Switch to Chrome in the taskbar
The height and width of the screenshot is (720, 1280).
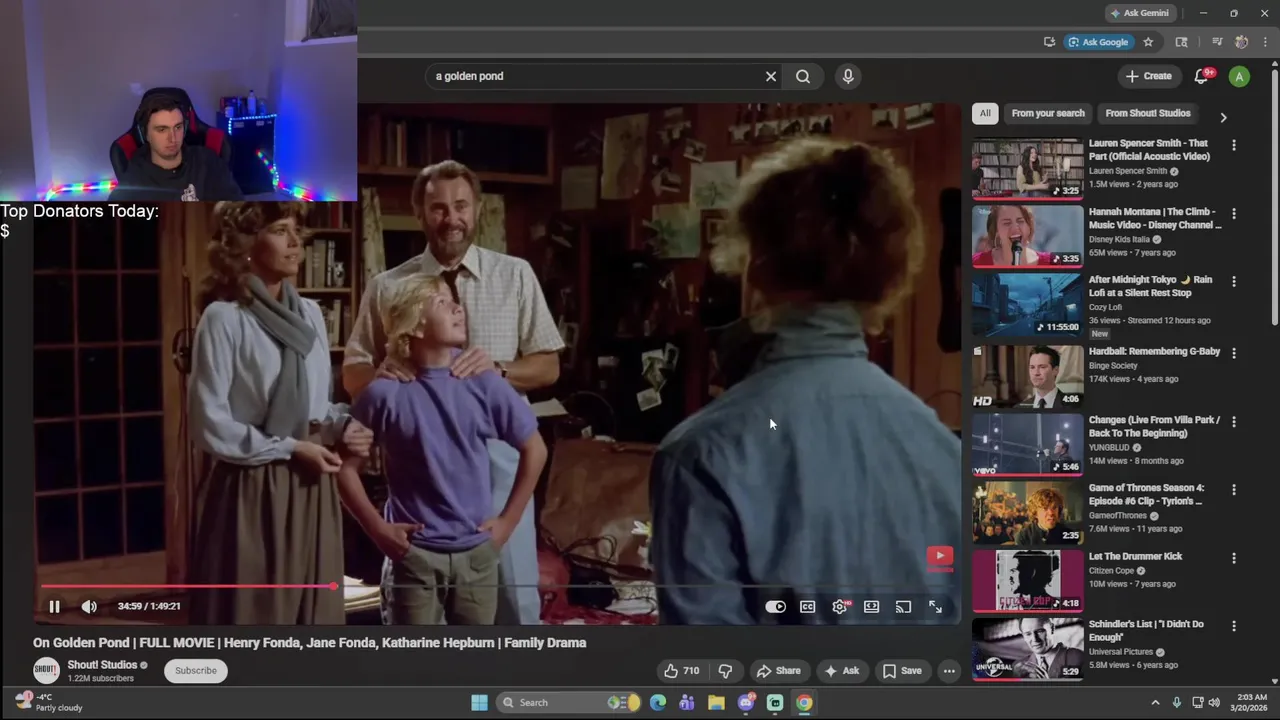(x=804, y=702)
